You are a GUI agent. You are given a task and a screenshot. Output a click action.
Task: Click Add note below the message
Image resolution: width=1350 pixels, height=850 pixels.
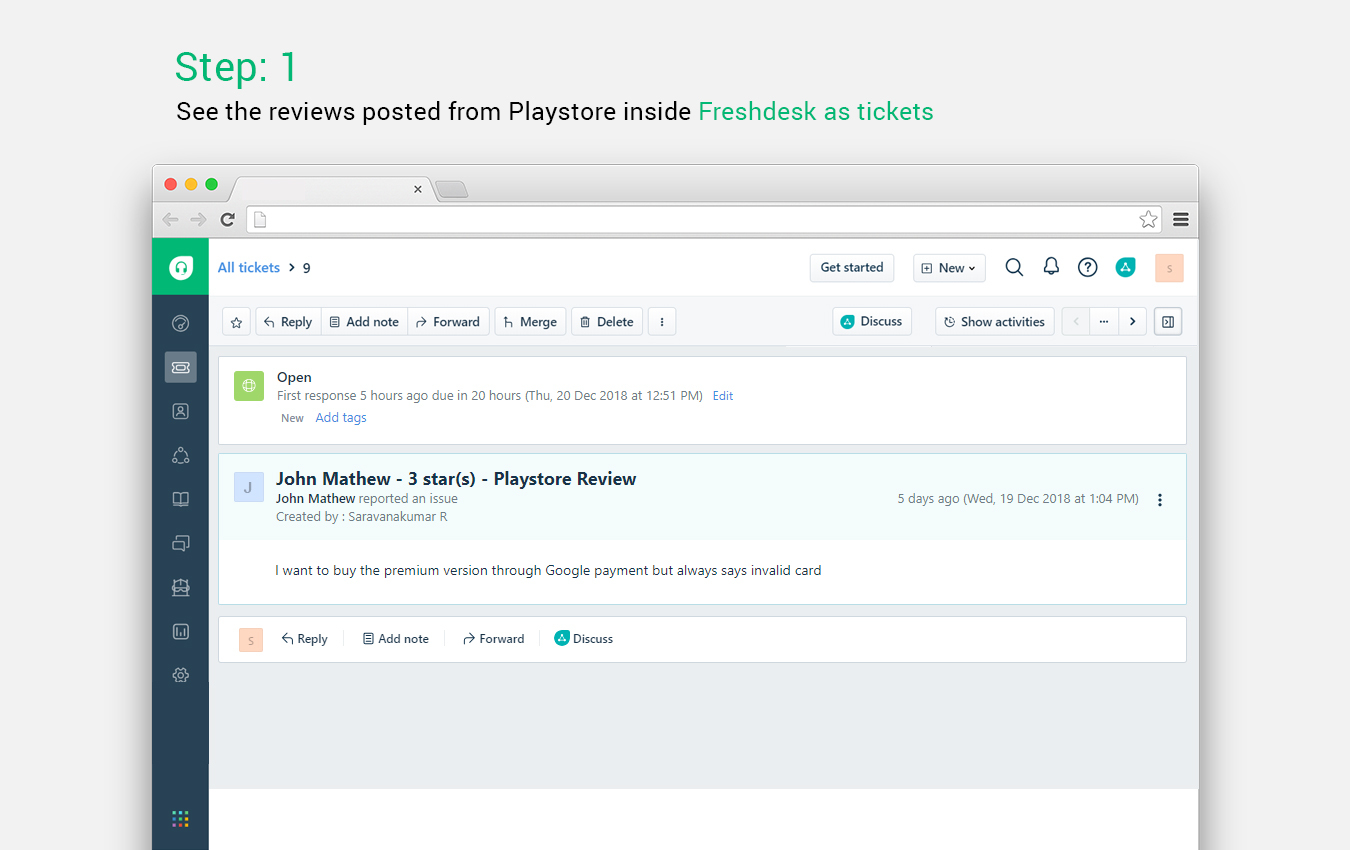tap(395, 638)
